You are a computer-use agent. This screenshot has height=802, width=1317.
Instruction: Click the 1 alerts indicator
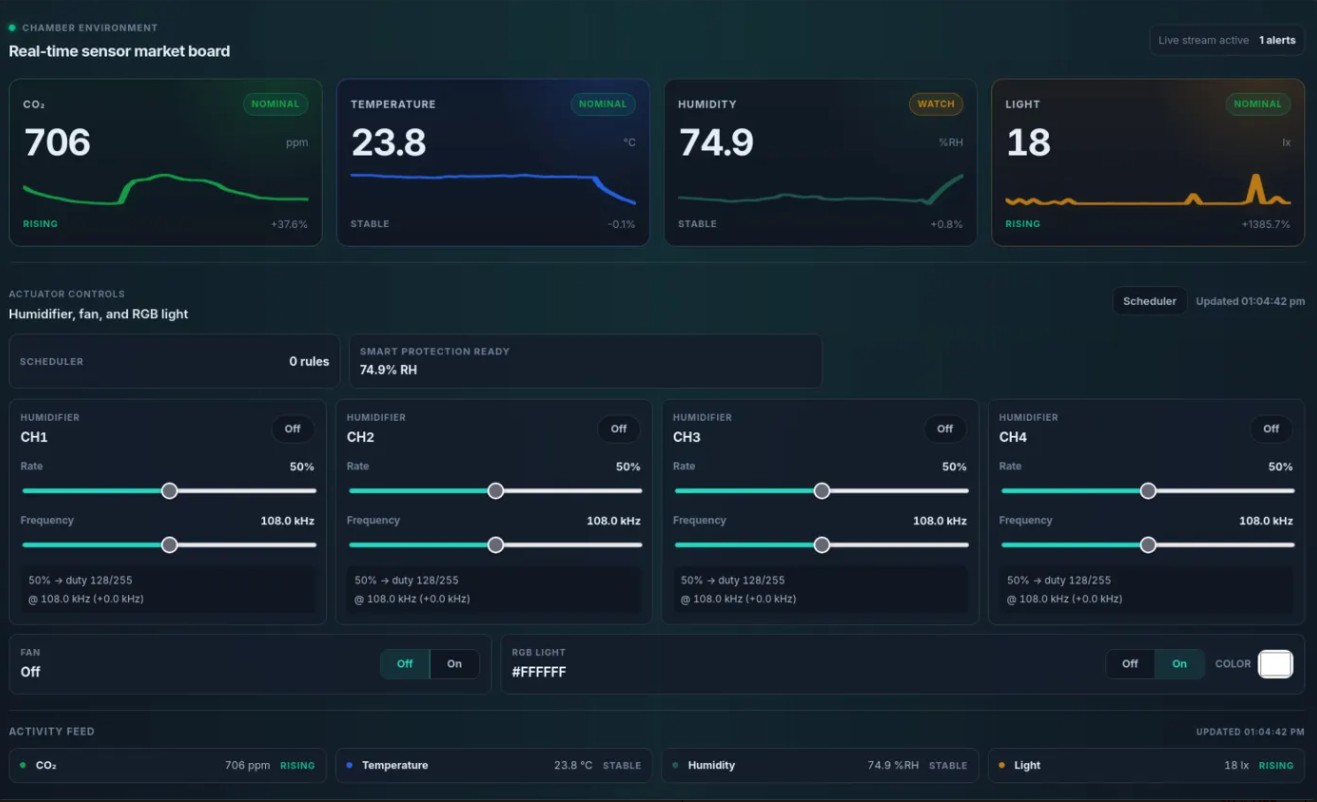point(1277,40)
